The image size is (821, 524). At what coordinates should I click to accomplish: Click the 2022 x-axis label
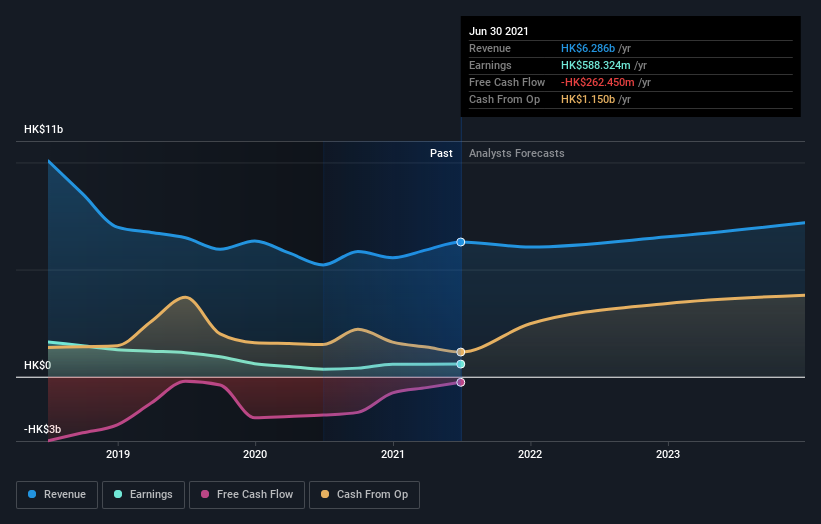[x=530, y=454]
